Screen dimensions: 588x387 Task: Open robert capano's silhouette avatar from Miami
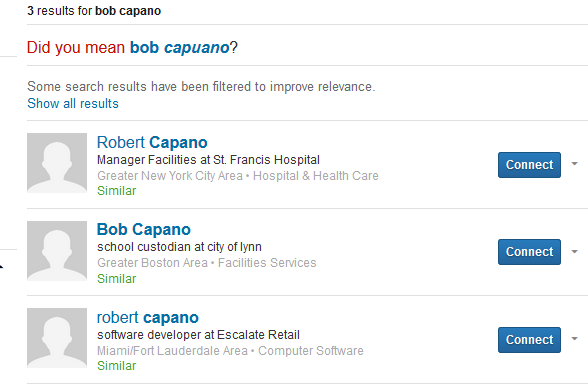pos(57,338)
